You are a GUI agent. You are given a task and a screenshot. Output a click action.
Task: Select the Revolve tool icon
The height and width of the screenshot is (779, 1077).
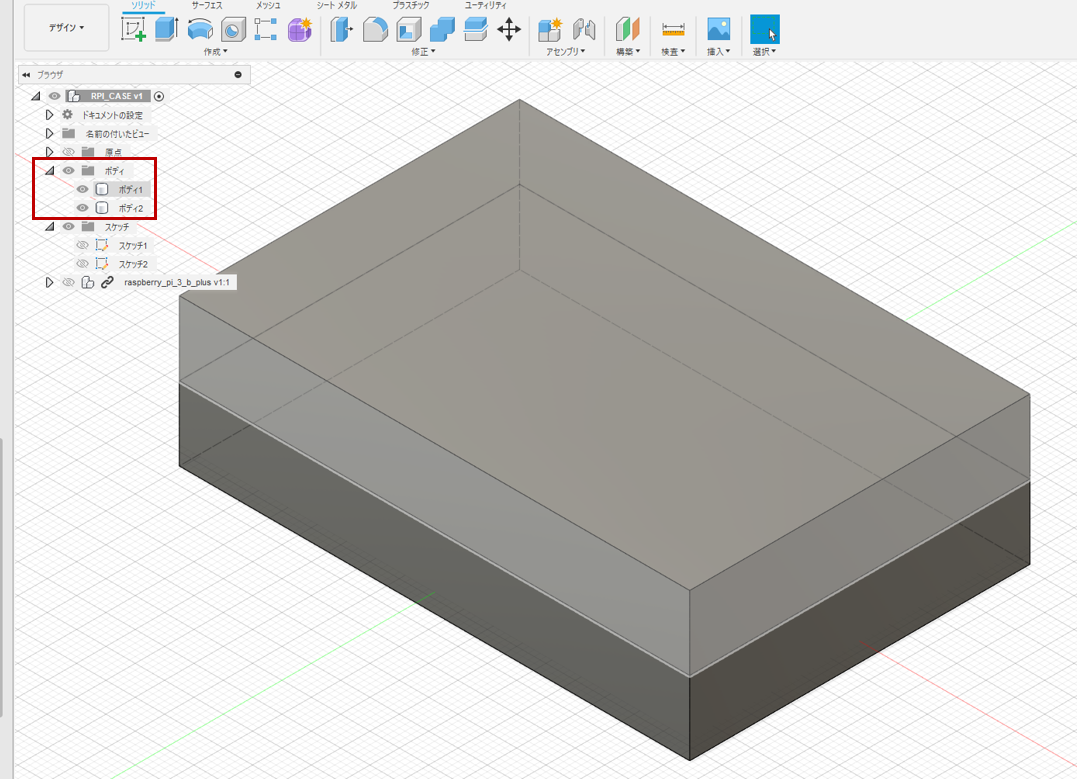[x=200, y=30]
